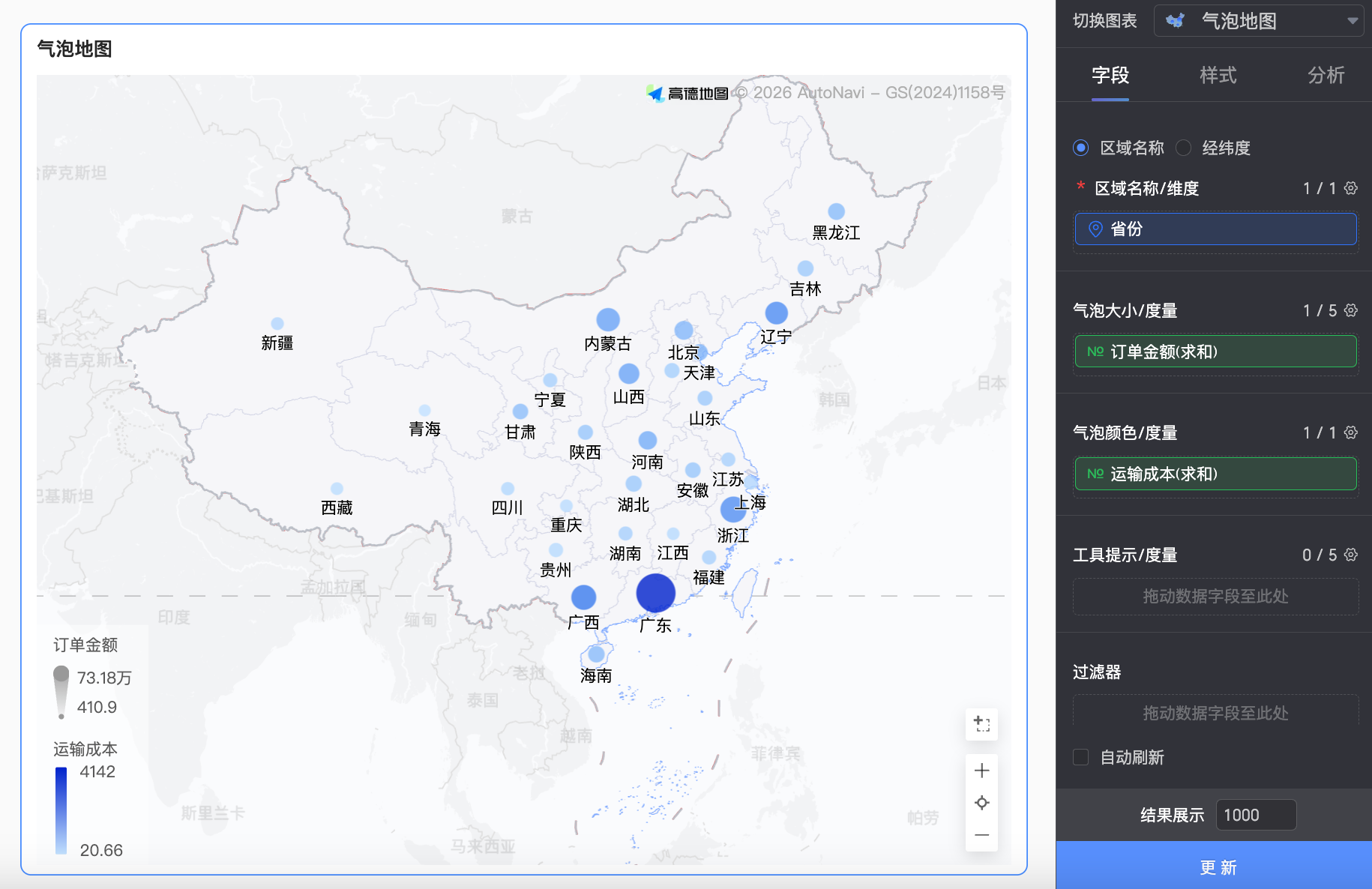Click the 过滤器 field drop zone
This screenshot has height=889, width=1372.
pos(1215,711)
